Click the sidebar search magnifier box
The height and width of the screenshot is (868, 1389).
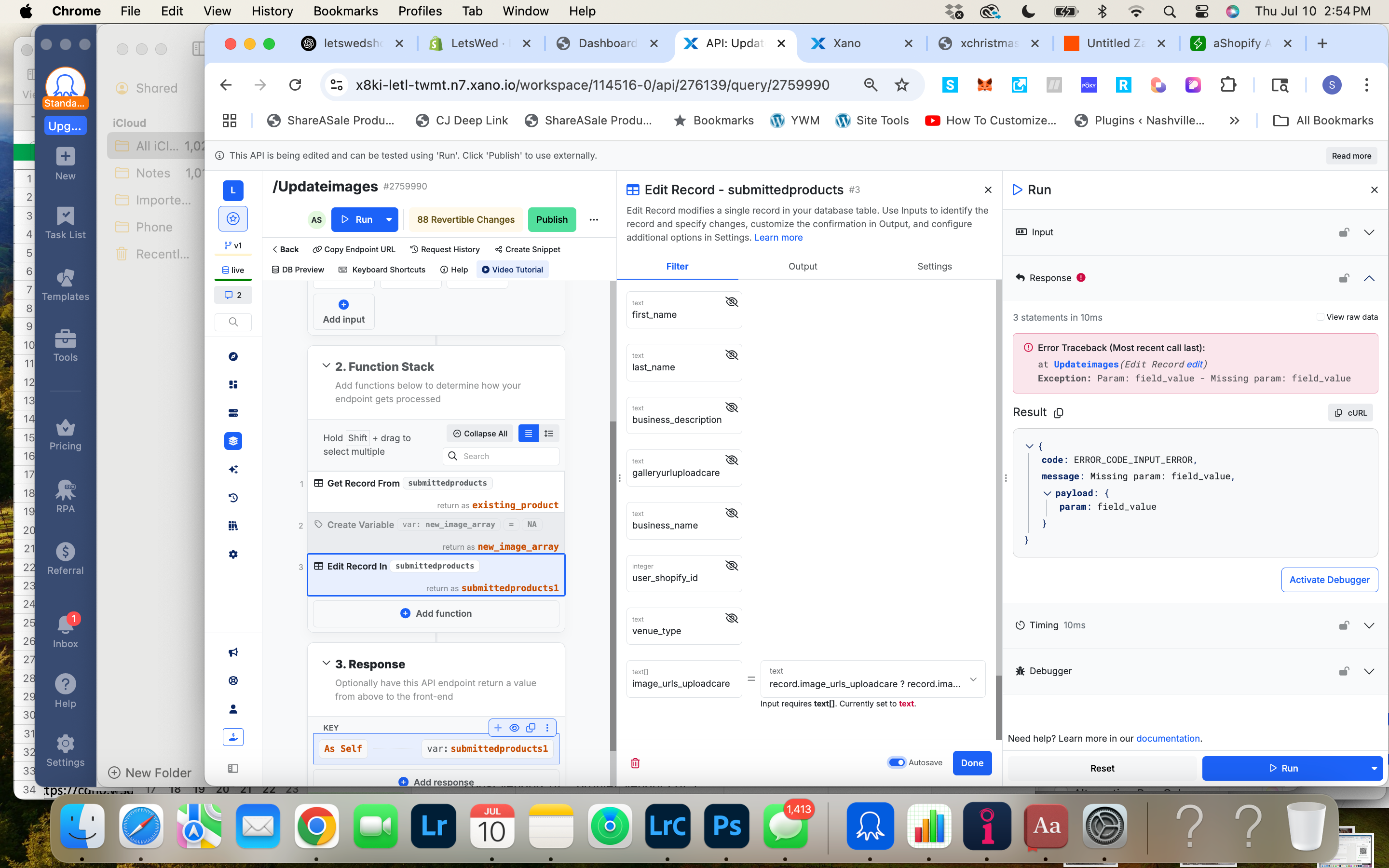[x=233, y=322]
